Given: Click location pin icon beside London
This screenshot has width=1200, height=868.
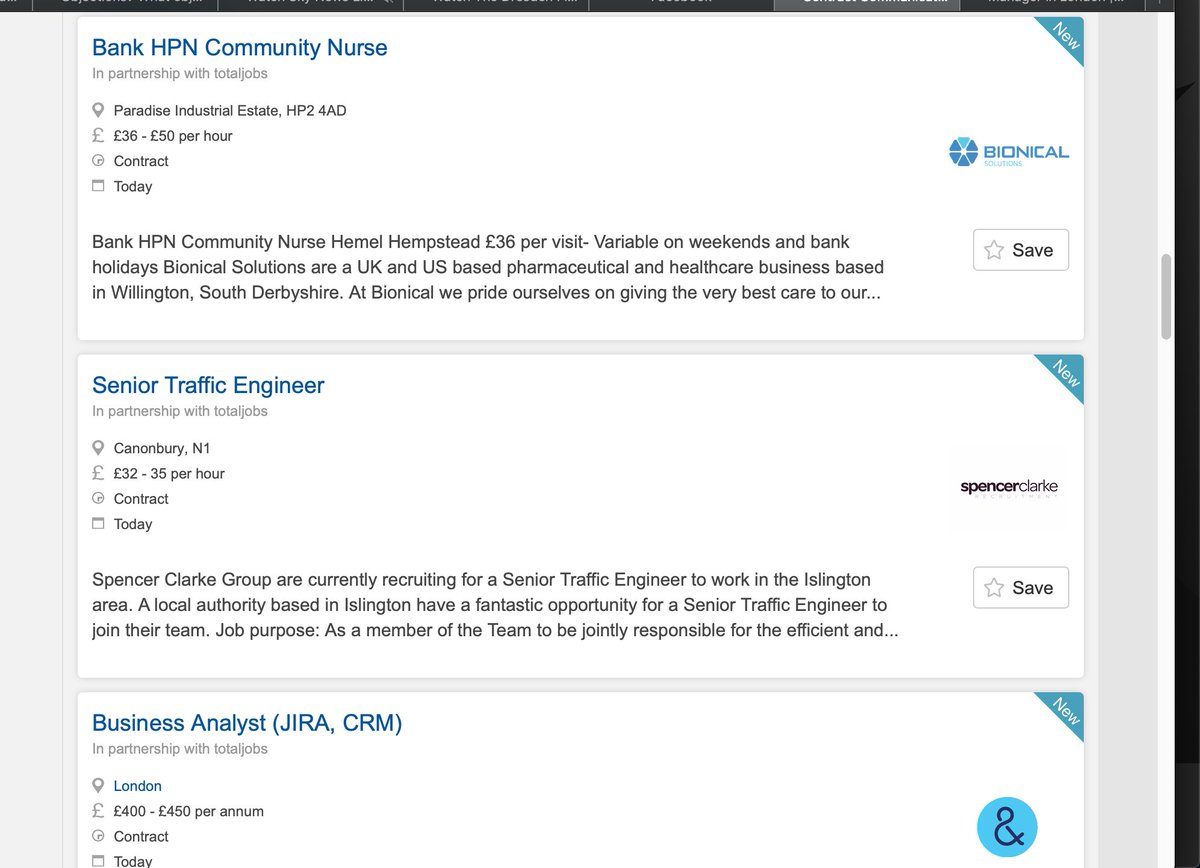Looking at the screenshot, I should point(98,786).
